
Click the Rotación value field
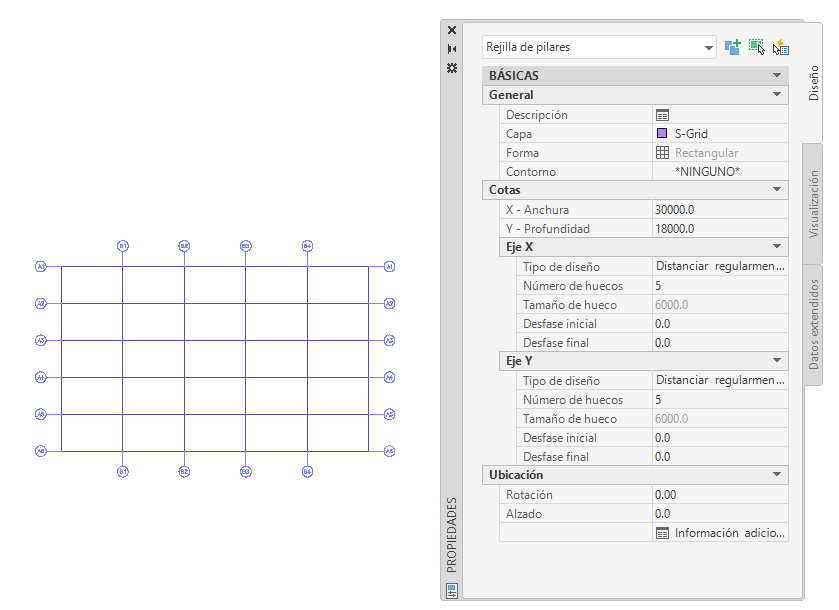(x=718, y=495)
